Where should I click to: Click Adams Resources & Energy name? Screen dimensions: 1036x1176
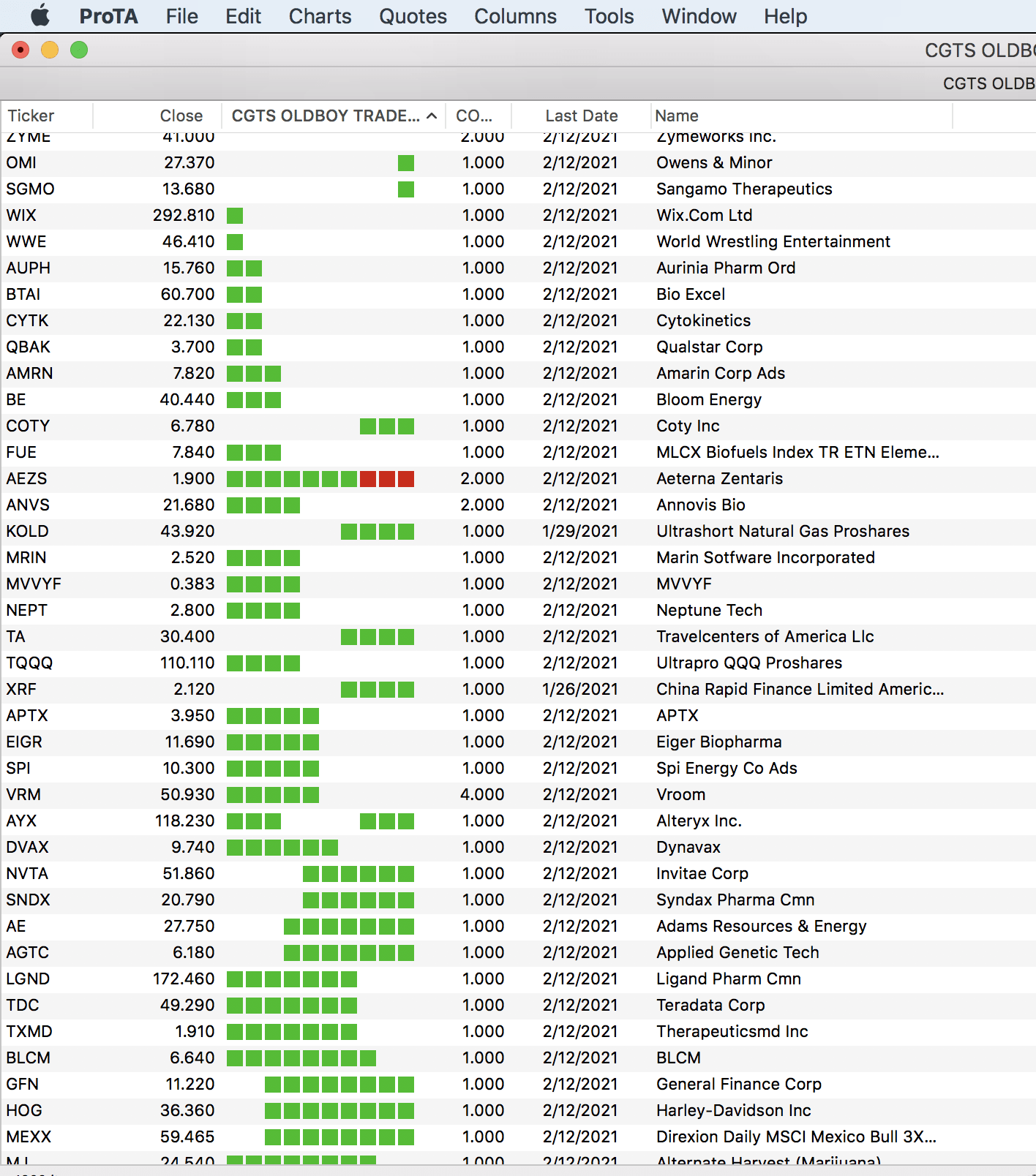pyautogui.click(x=761, y=926)
